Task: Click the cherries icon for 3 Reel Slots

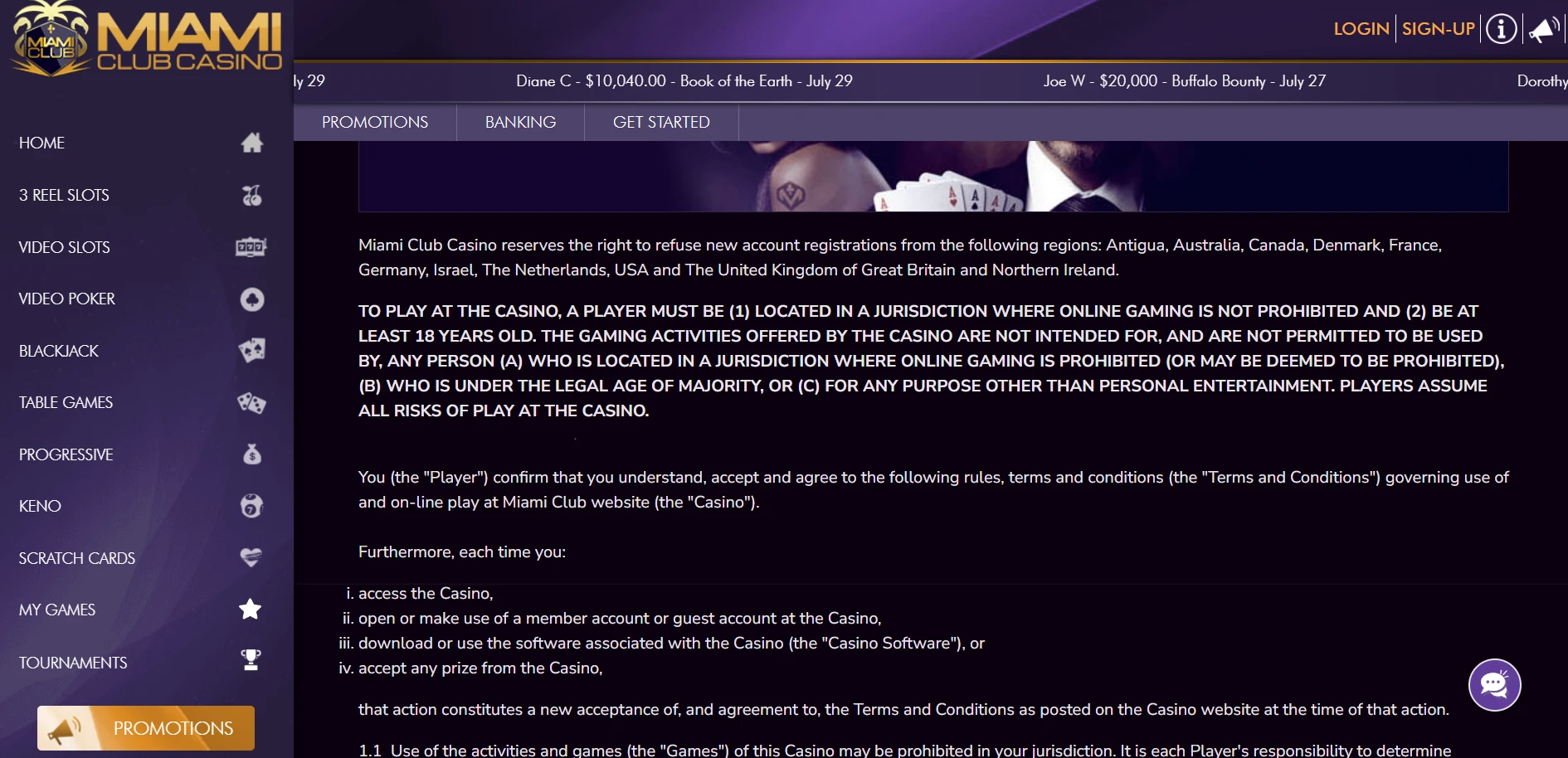Action: click(252, 195)
